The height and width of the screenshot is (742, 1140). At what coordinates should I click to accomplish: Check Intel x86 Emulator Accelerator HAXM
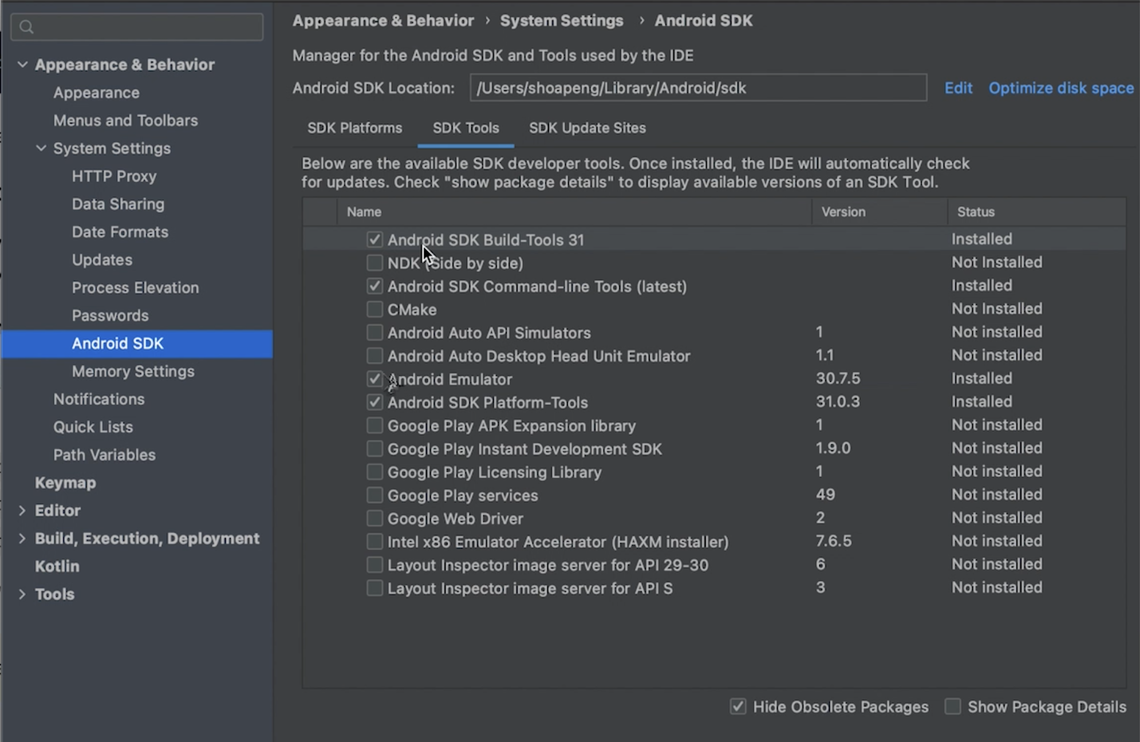coord(374,541)
